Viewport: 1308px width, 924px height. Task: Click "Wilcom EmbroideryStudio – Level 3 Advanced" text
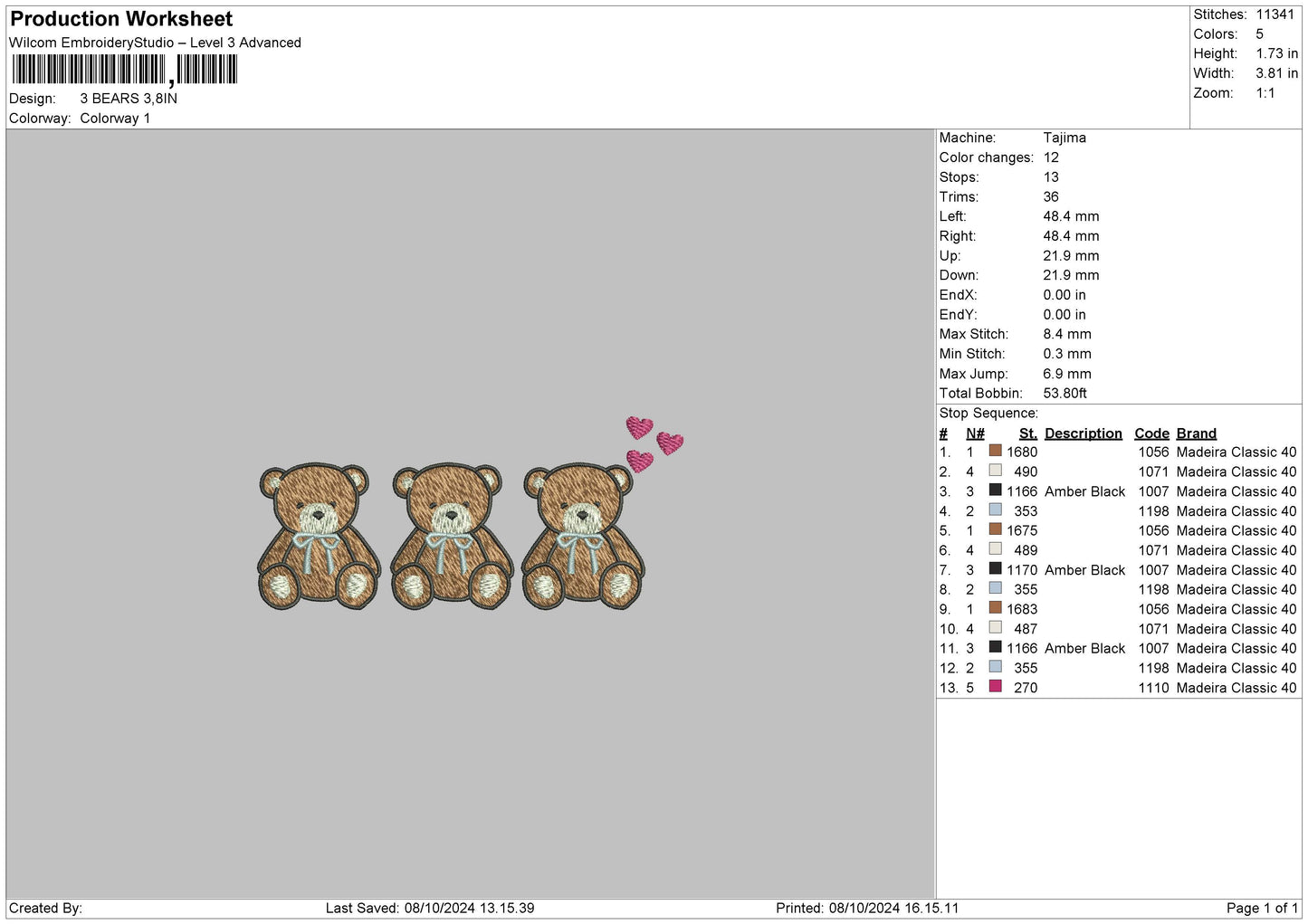coord(155,43)
